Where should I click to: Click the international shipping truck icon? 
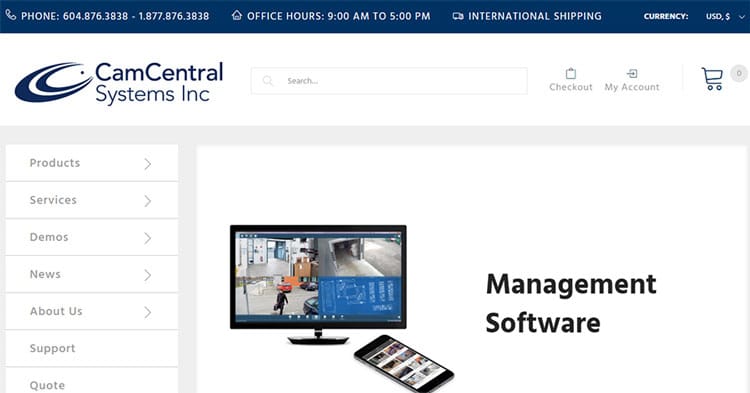pos(458,16)
